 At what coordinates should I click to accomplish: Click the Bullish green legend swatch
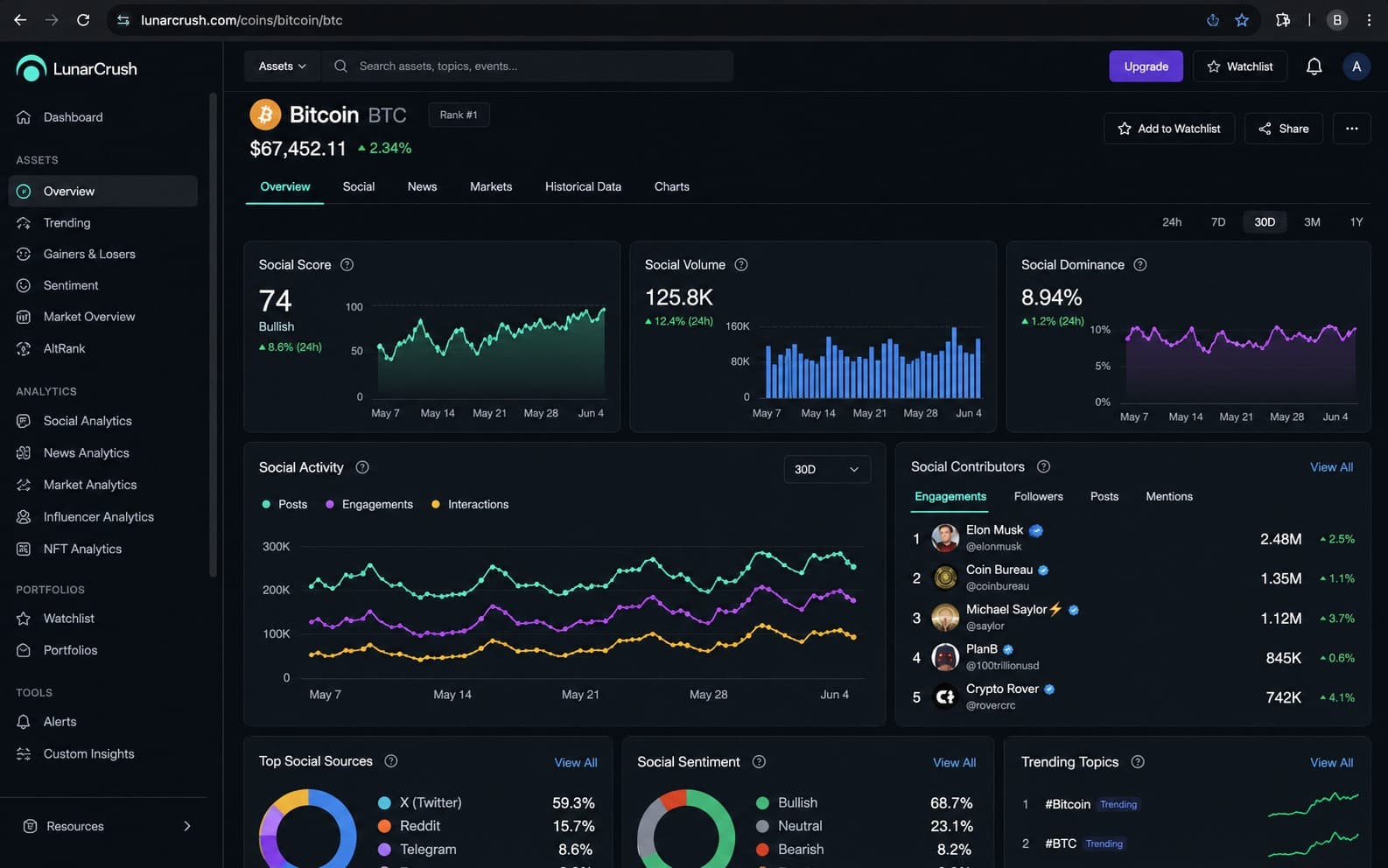tap(762, 803)
